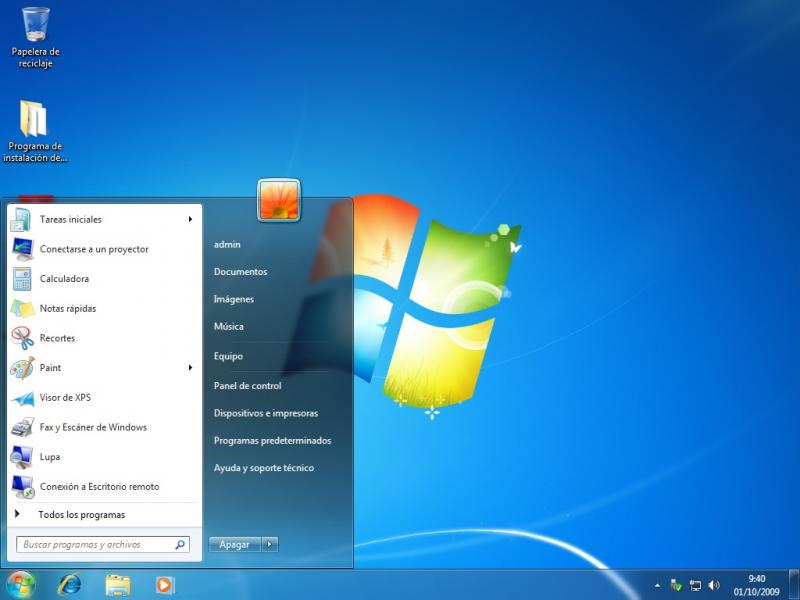Expand the Paint jump list arrow
This screenshot has width=800, height=600.
(x=190, y=368)
